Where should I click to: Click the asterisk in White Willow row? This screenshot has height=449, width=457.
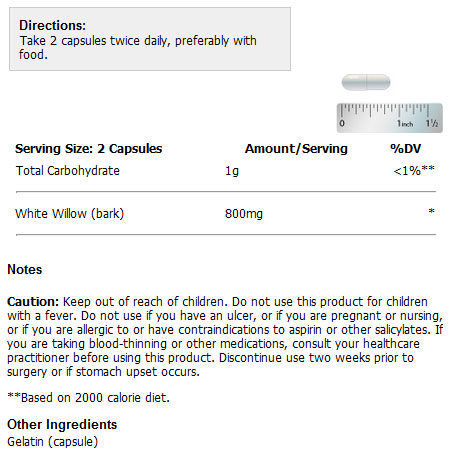[x=431, y=211]
